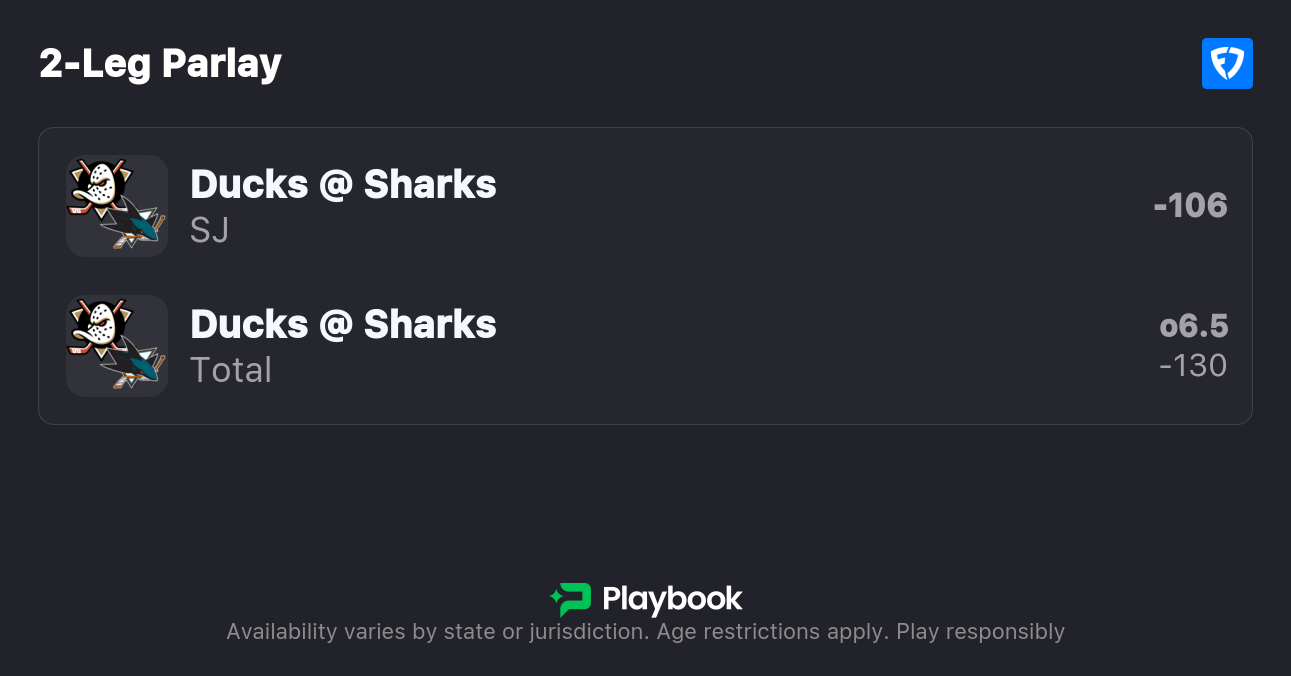Open the Playbook wordmark link

(672, 599)
